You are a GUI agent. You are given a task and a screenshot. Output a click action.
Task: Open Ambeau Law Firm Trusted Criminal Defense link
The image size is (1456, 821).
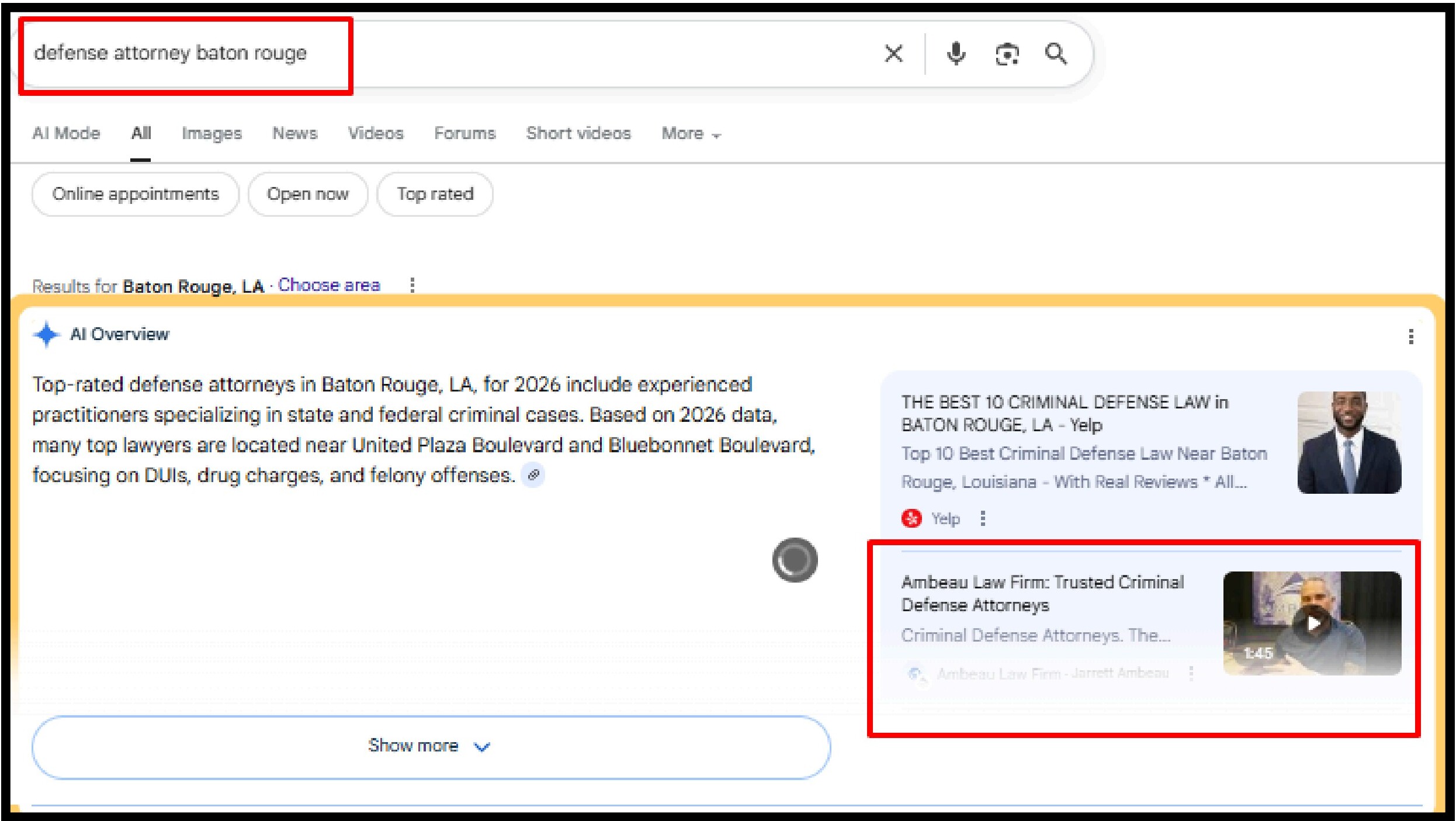(x=1042, y=593)
